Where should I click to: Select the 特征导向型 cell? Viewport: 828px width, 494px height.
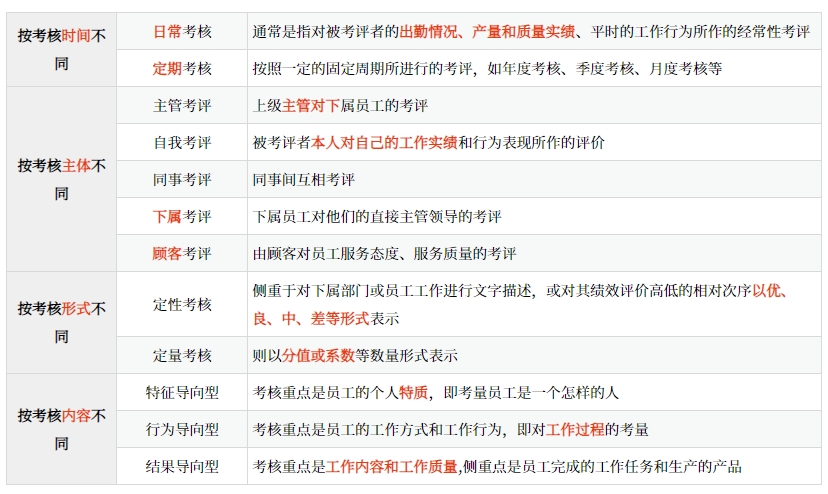182,392
